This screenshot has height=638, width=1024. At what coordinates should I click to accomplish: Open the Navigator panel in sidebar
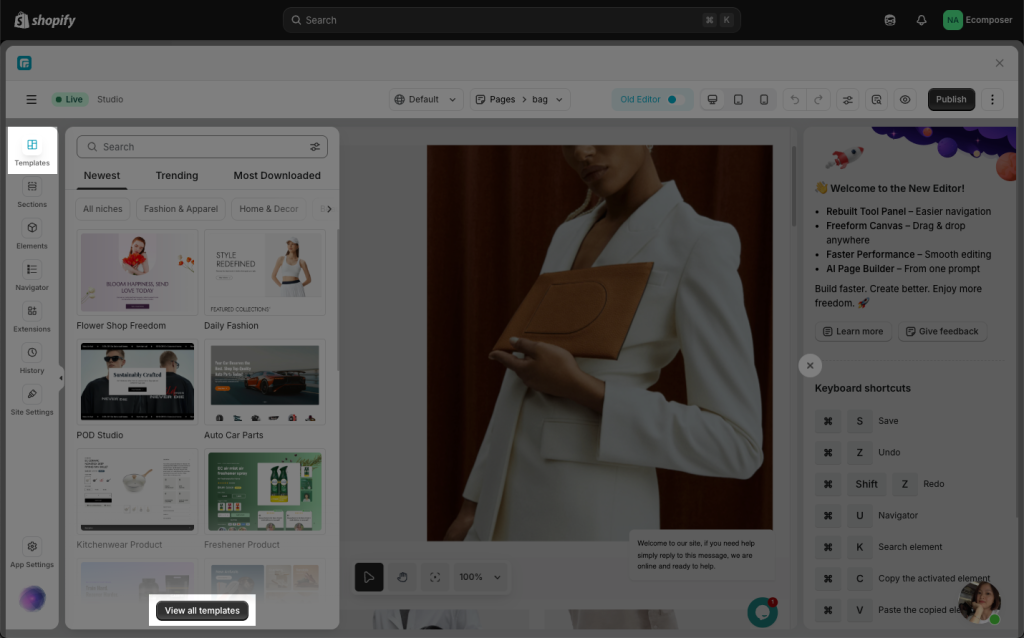point(32,276)
